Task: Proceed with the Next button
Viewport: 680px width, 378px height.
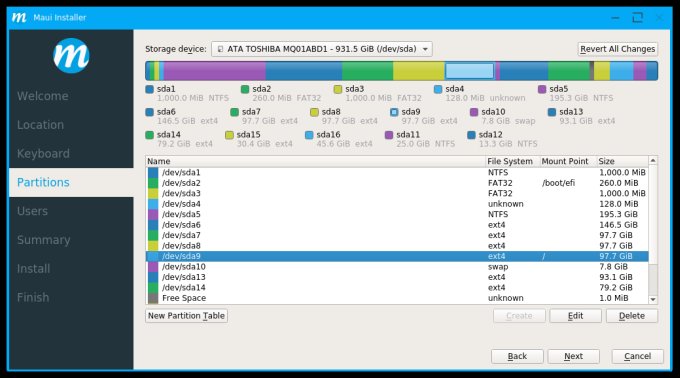Action: point(573,356)
